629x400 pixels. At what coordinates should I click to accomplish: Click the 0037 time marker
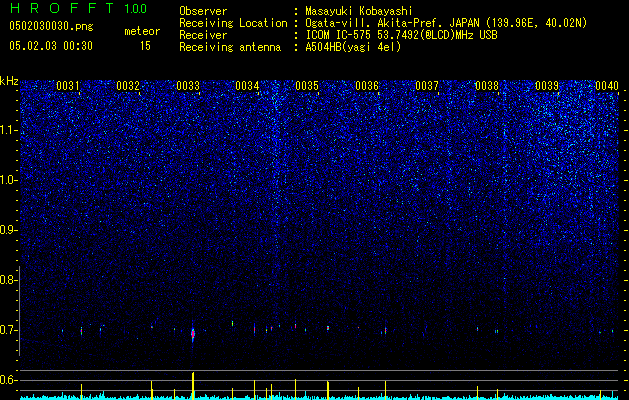coord(427,86)
